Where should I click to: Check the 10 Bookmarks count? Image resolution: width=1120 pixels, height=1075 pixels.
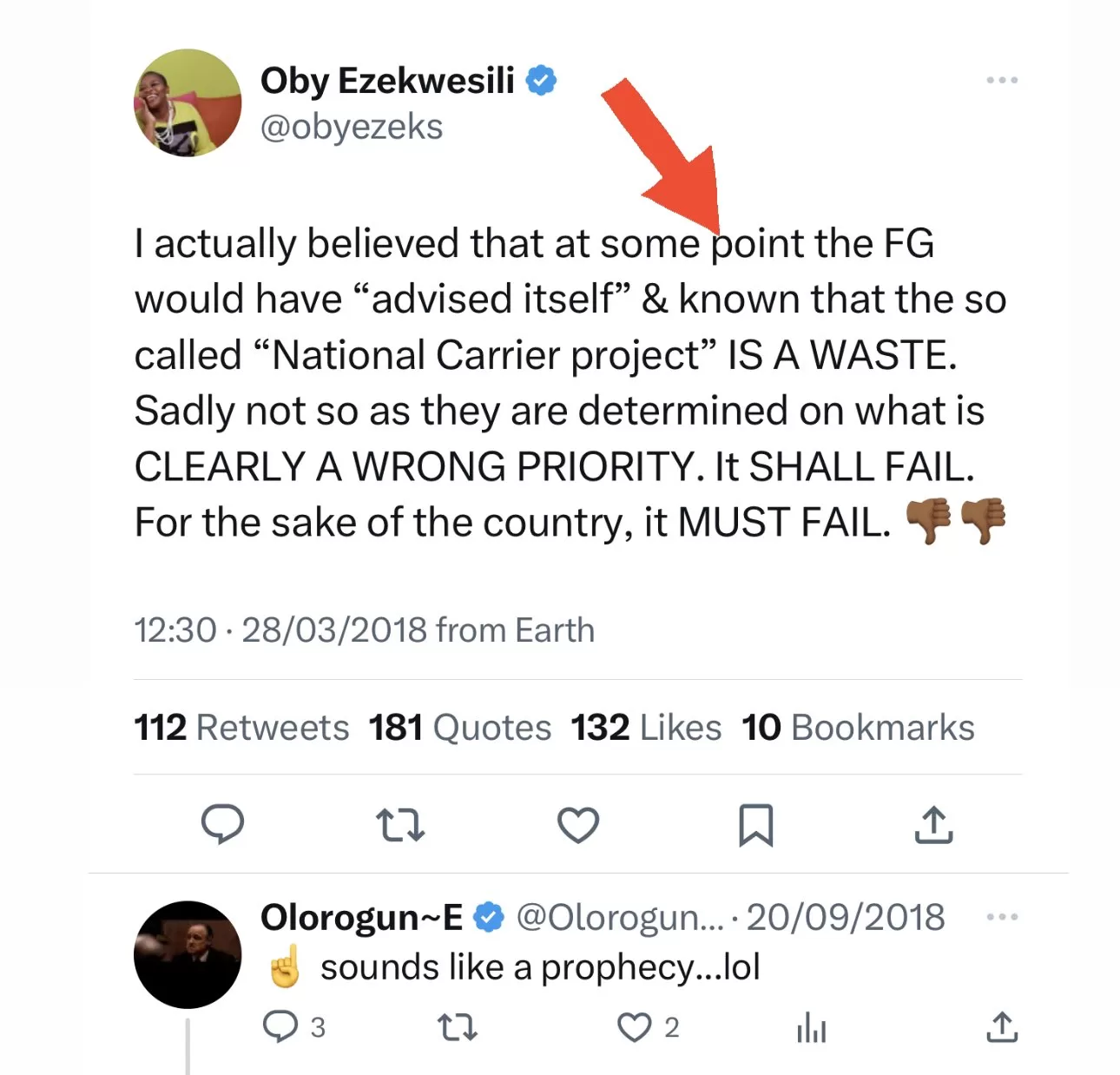(x=858, y=728)
